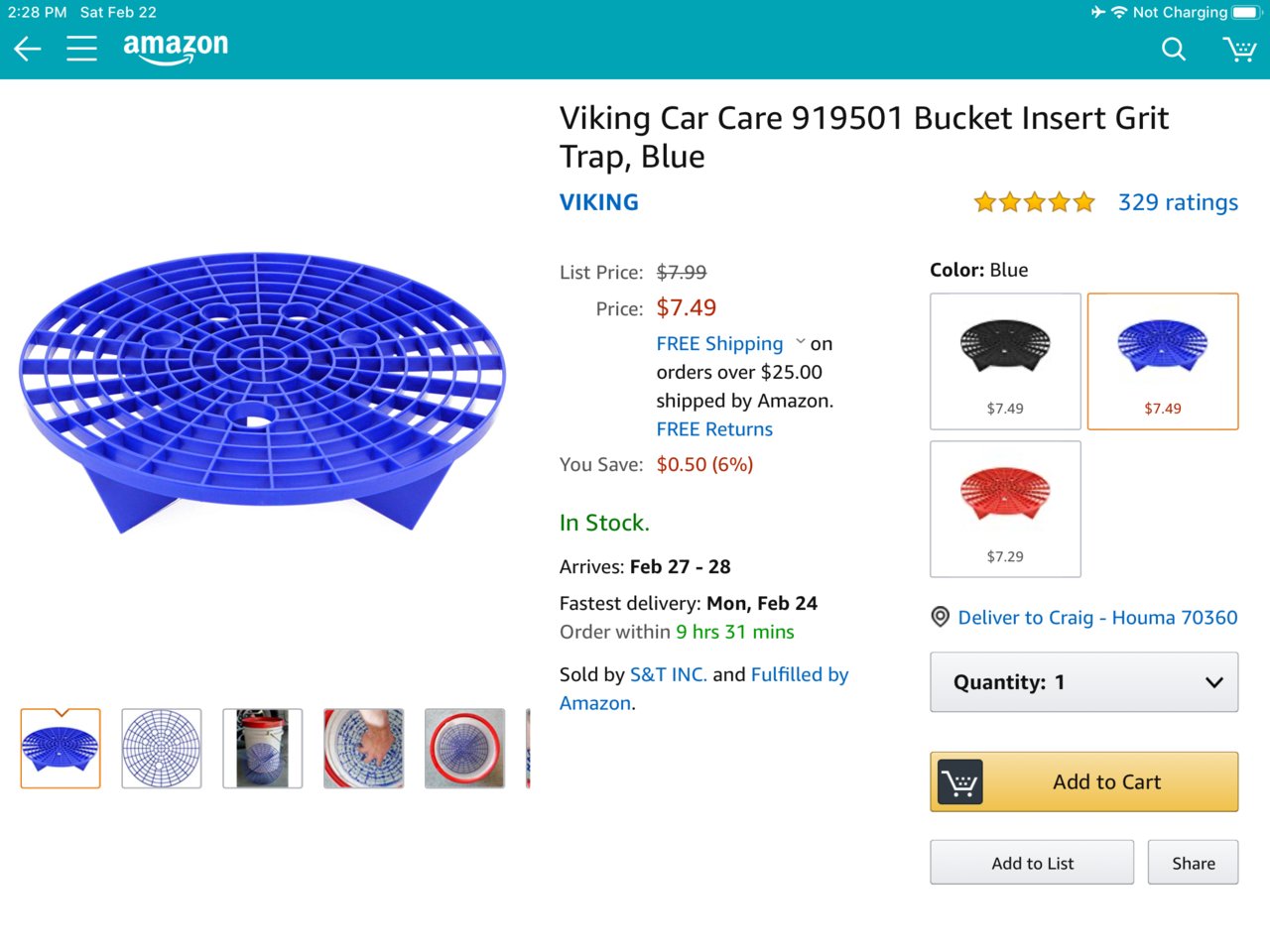Click the five-star rating icons
Image resolution: width=1270 pixels, height=952 pixels.
tap(1035, 202)
